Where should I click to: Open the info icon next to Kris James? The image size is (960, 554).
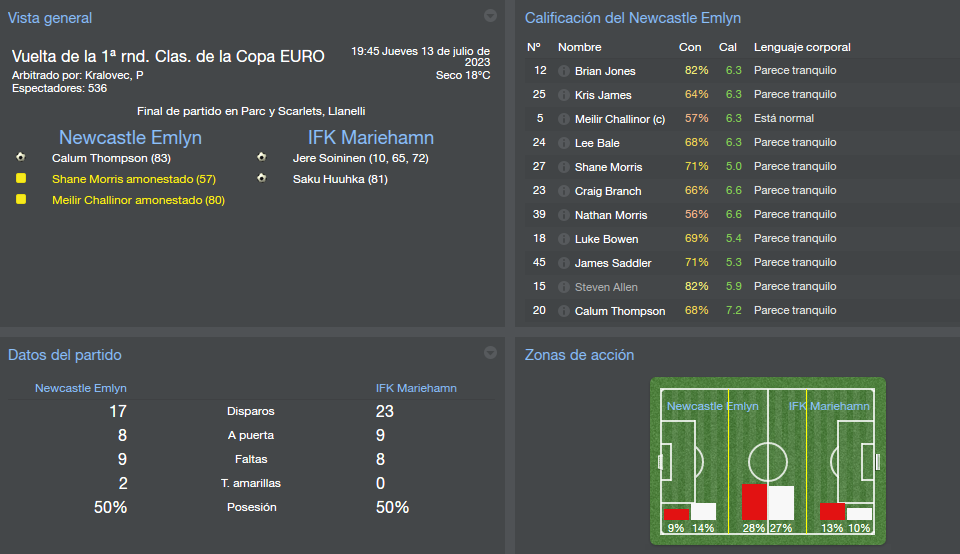pyautogui.click(x=564, y=95)
